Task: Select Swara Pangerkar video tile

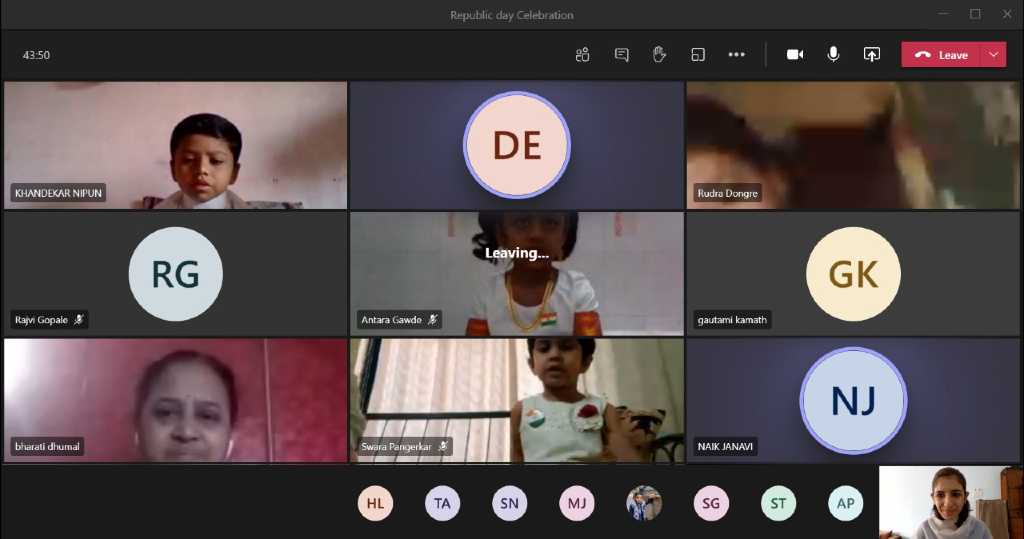Action: (517, 400)
